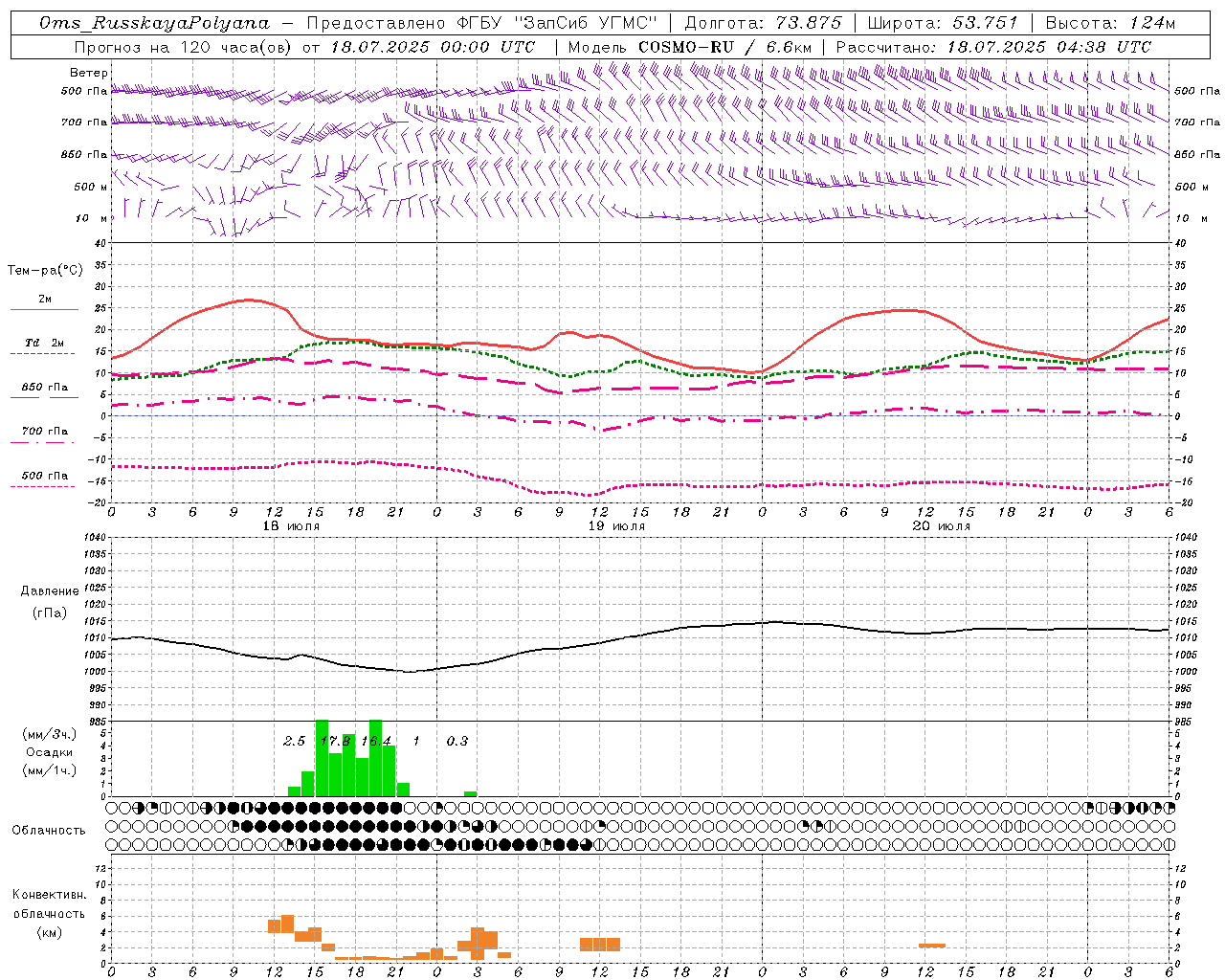The height and width of the screenshot is (980, 1225).
Task: Click the date label 18 июля
Action: point(291,526)
